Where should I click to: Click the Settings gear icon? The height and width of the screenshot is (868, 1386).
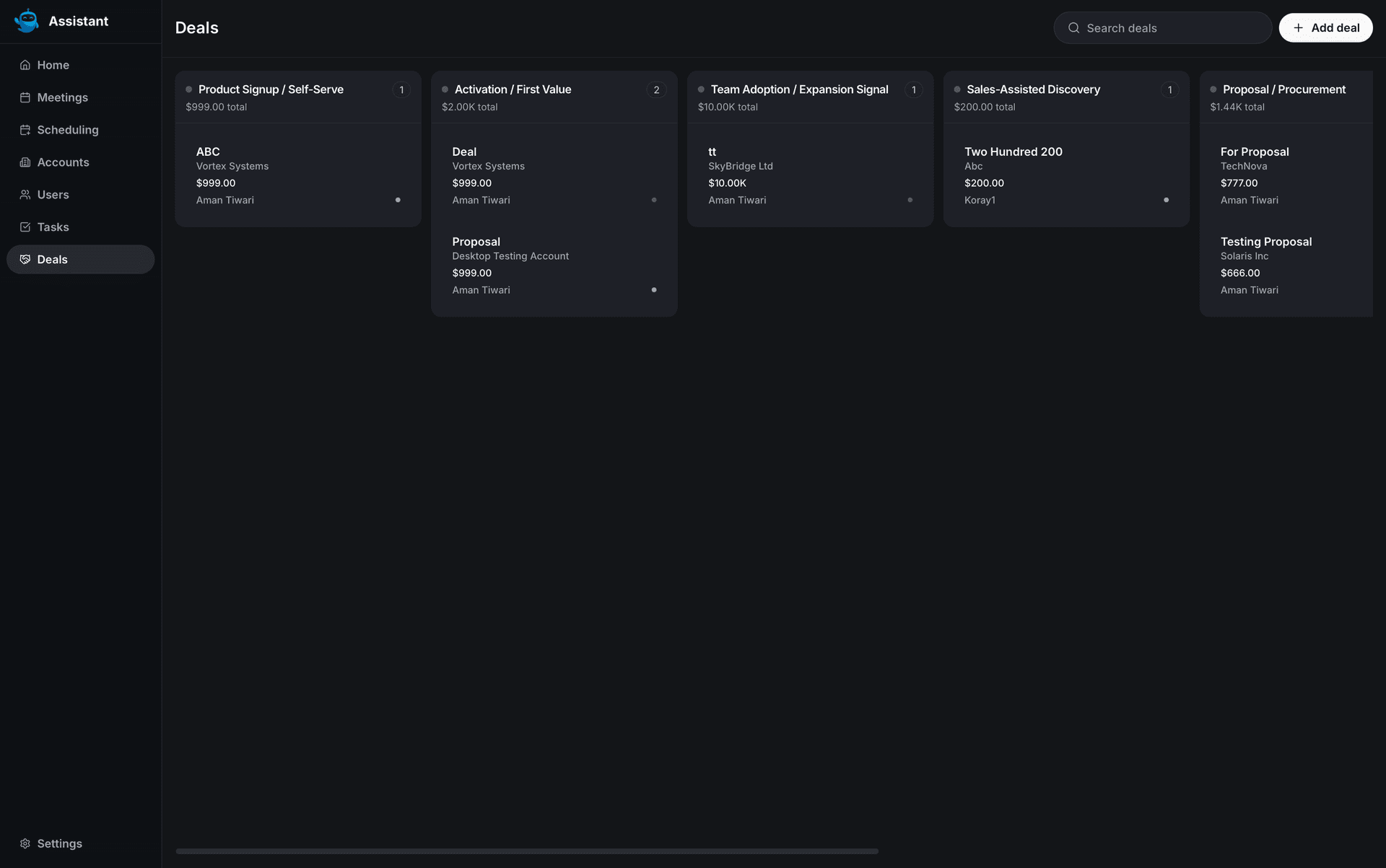coord(25,843)
